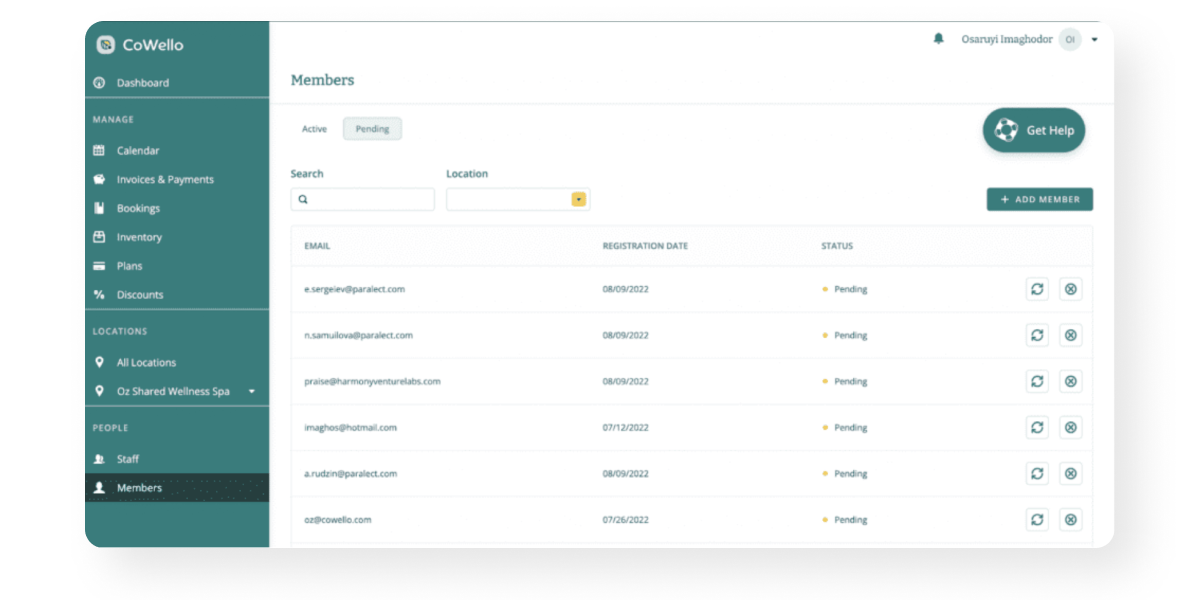
Task: Cancel pending invite for oz@cowello.com
Action: (x=1070, y=519)
